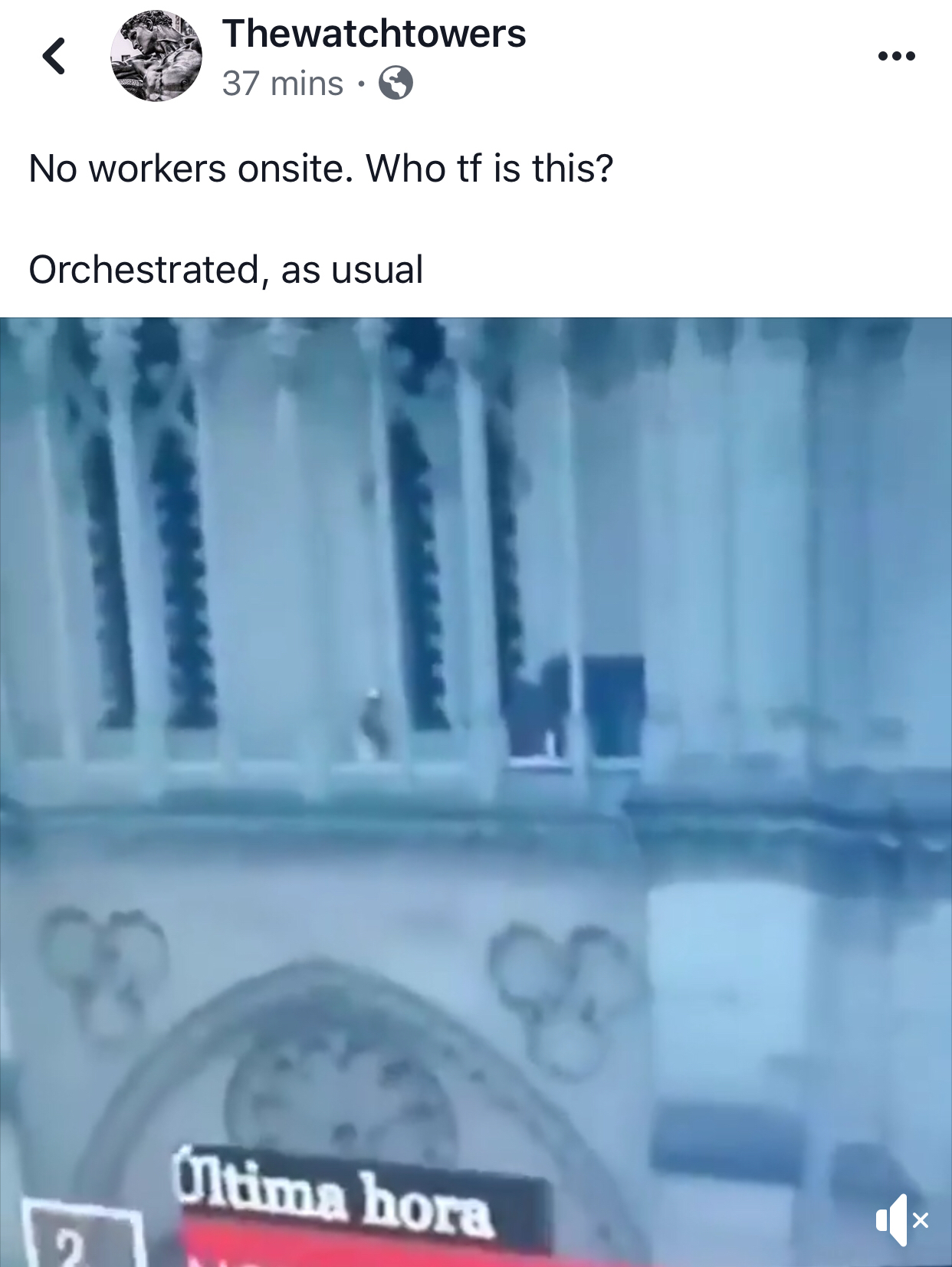The image size is (952, 1267).
Task: Tap the dark window openings in video
Action: 575,707
